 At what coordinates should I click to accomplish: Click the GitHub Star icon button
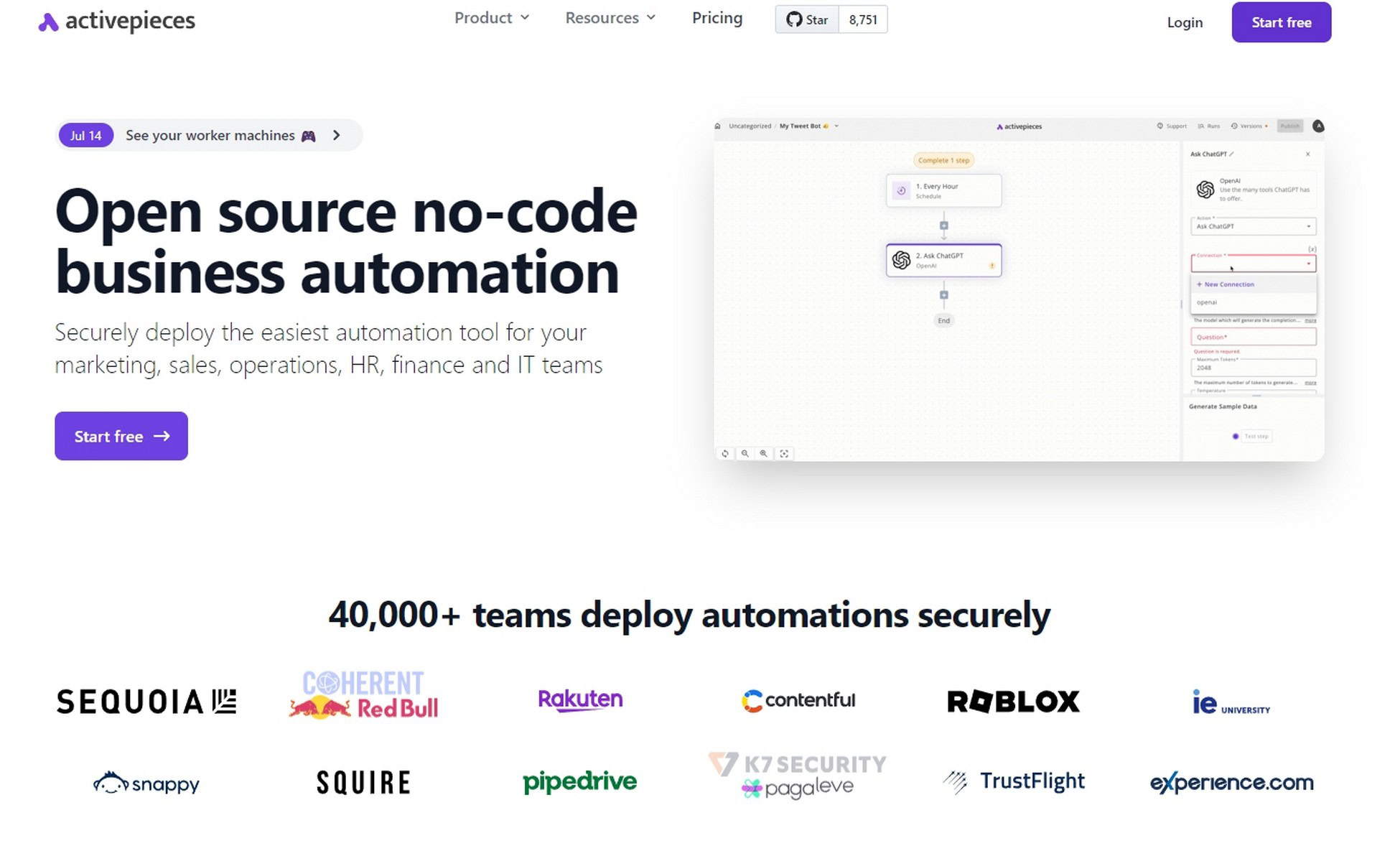click(807, 19)
